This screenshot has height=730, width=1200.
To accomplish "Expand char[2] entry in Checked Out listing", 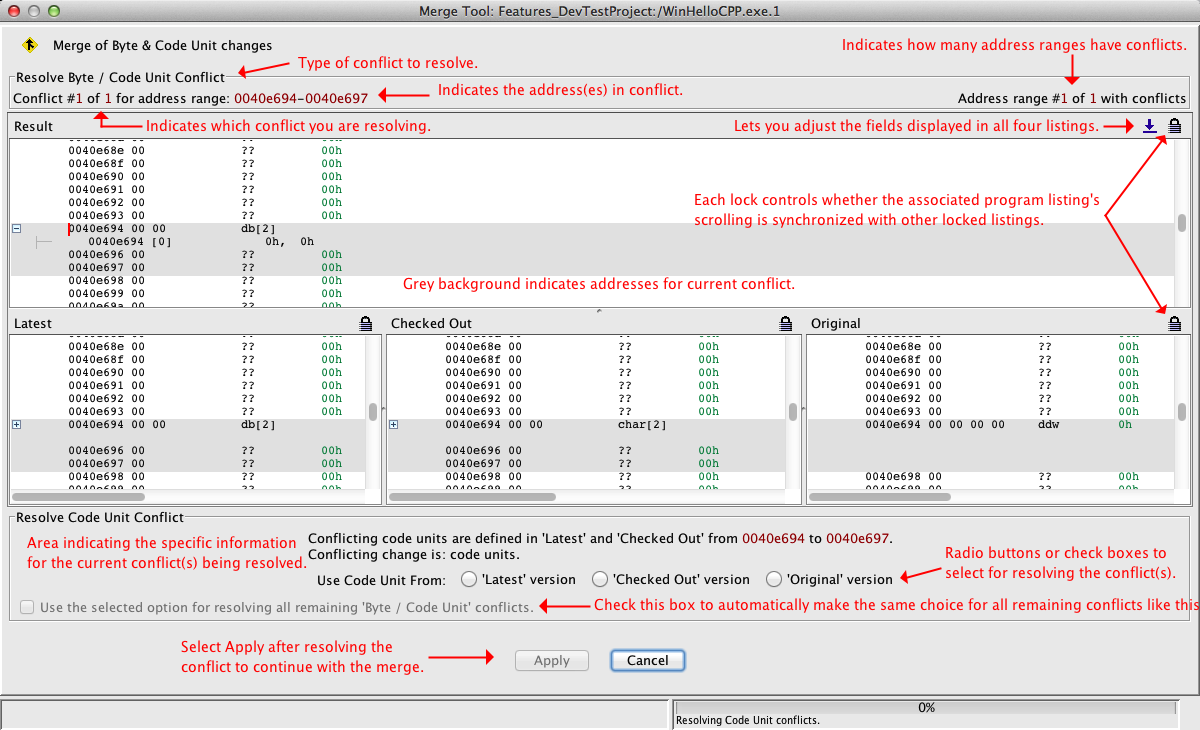I will tap(393, 425).
